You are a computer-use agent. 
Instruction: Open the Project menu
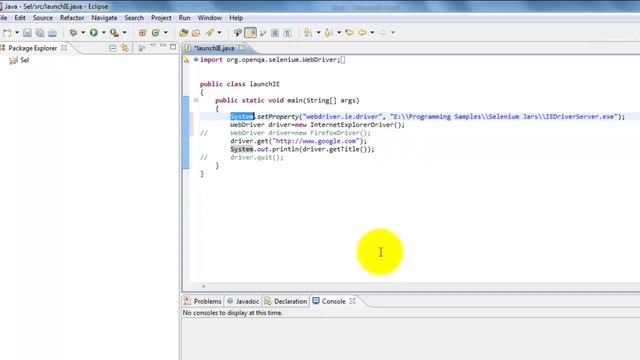[x=161, y=18]
